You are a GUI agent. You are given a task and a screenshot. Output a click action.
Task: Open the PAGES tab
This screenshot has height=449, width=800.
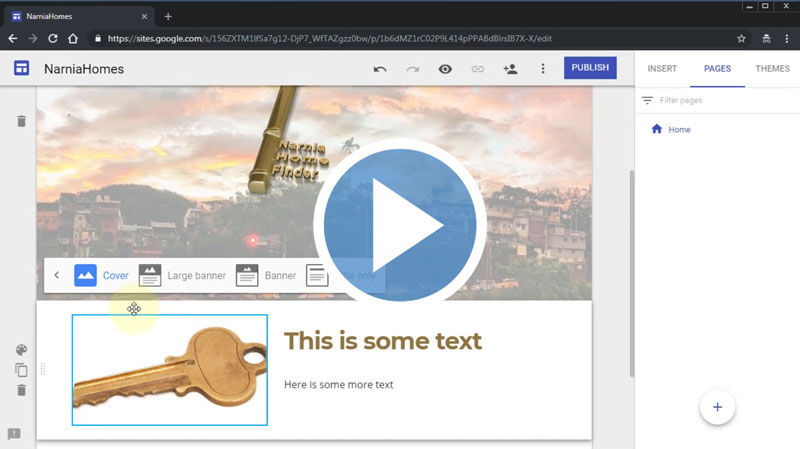tap(717, 69)
